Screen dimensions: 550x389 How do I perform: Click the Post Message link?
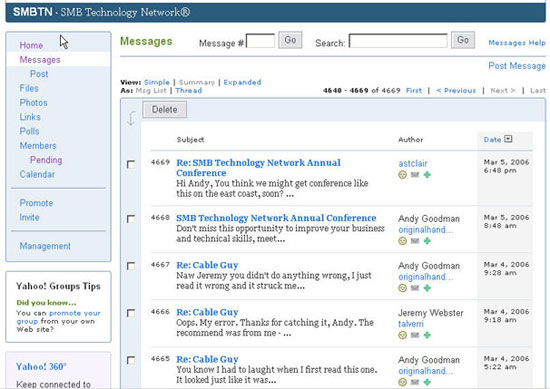coord(517,66)
